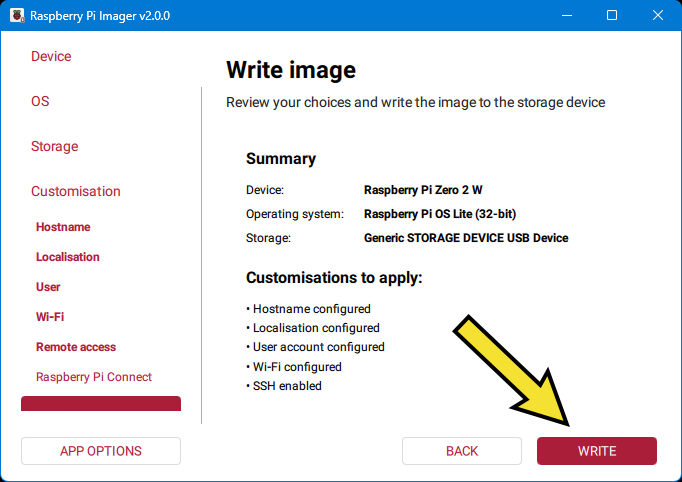Open the Hostname customisation page
This screenshot has width=682, height=482.
(x=63, y=227)
